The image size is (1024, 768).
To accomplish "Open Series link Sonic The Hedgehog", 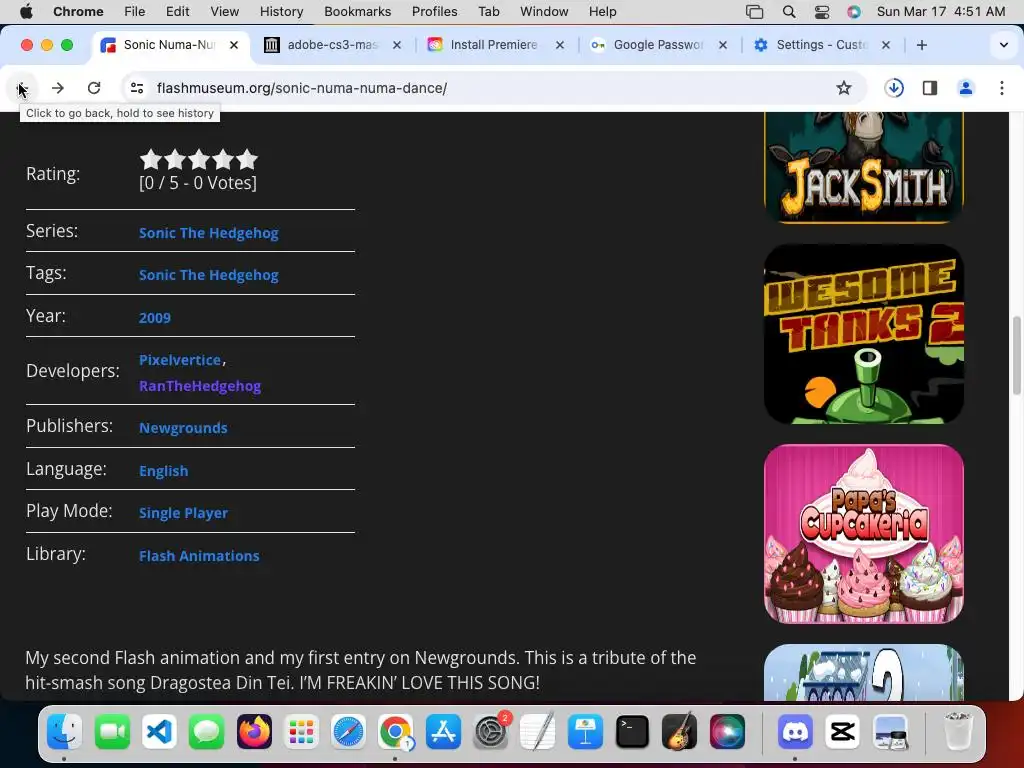I will pyautogui.click(x=208, y=233).
